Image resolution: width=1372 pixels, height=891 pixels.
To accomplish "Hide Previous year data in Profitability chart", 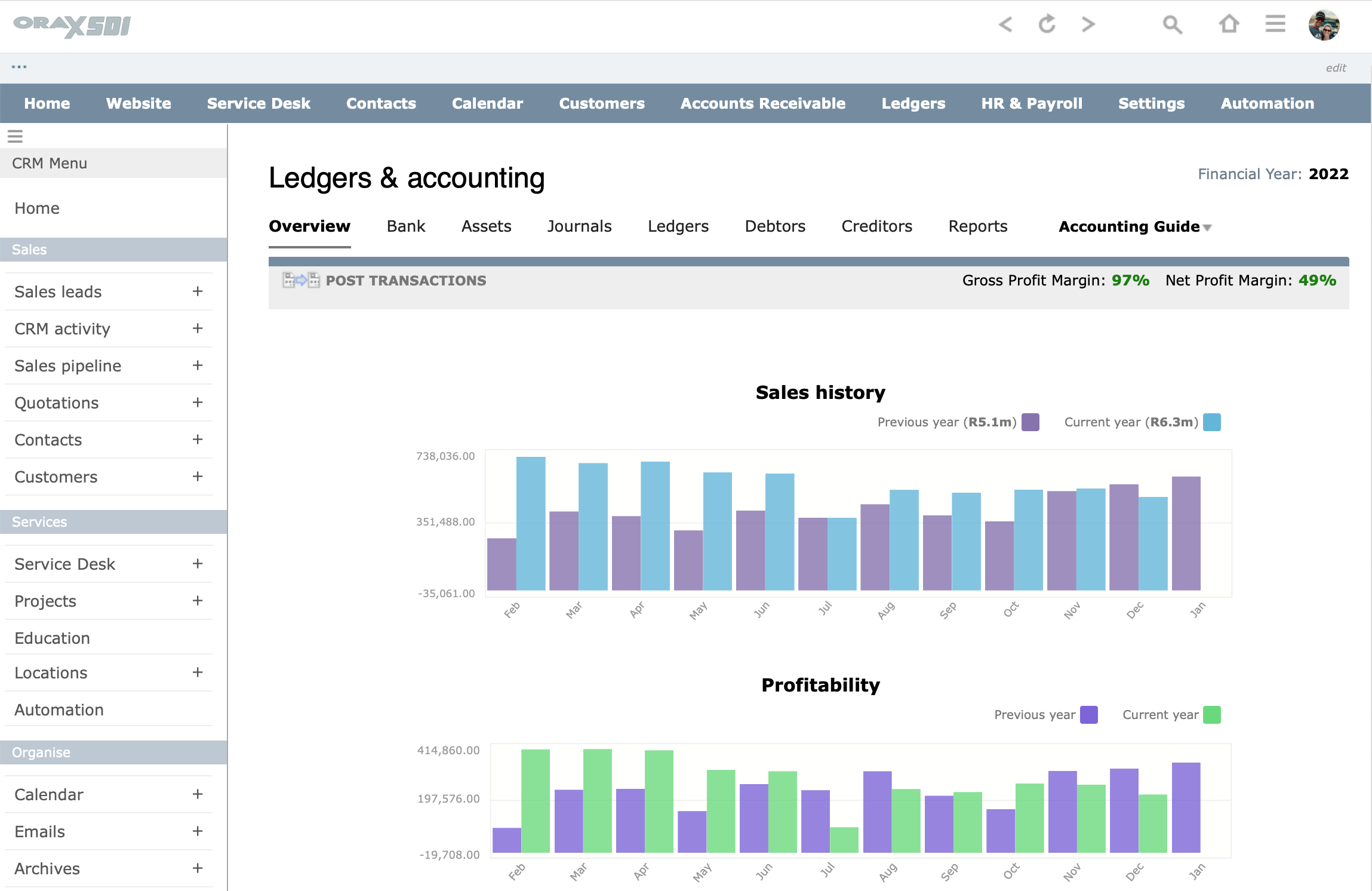I will 1090,715.
